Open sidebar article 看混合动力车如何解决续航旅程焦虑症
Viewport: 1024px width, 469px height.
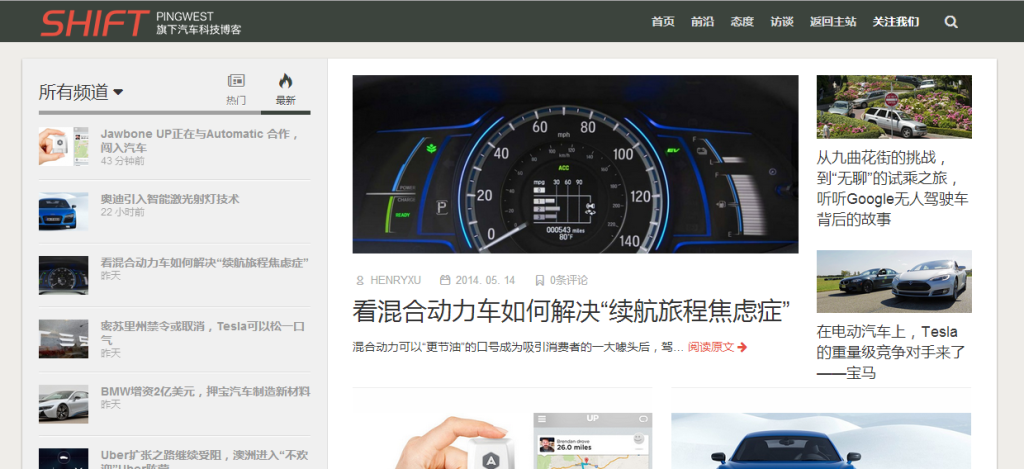pos(204,263)
